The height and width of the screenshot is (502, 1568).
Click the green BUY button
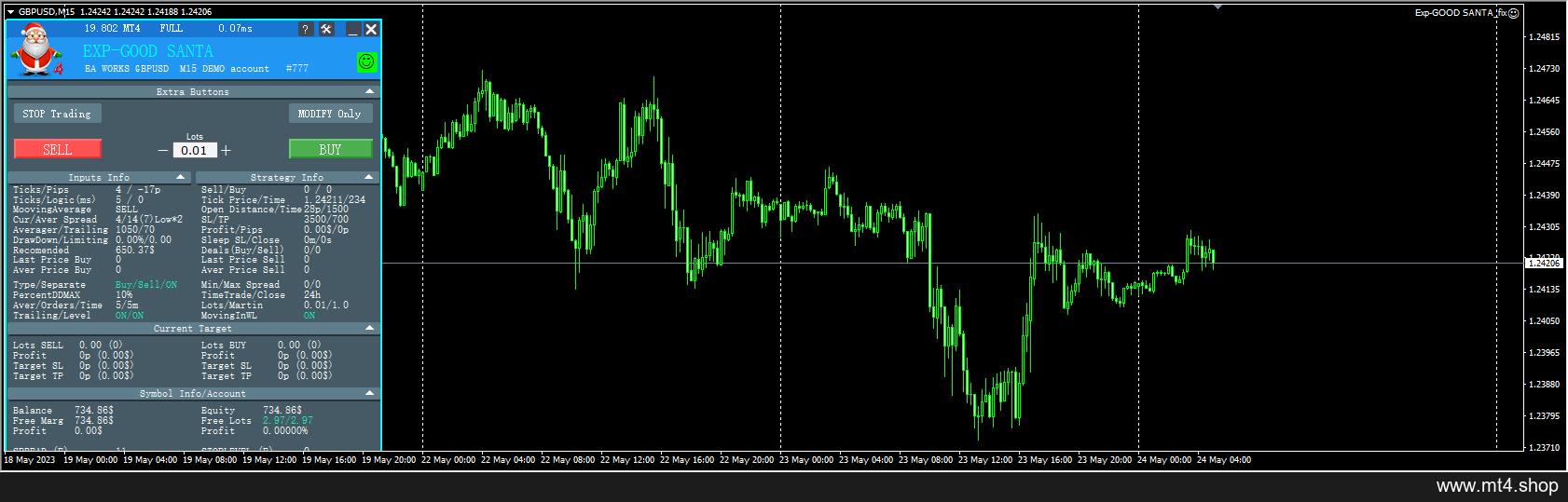pos(331,149)
